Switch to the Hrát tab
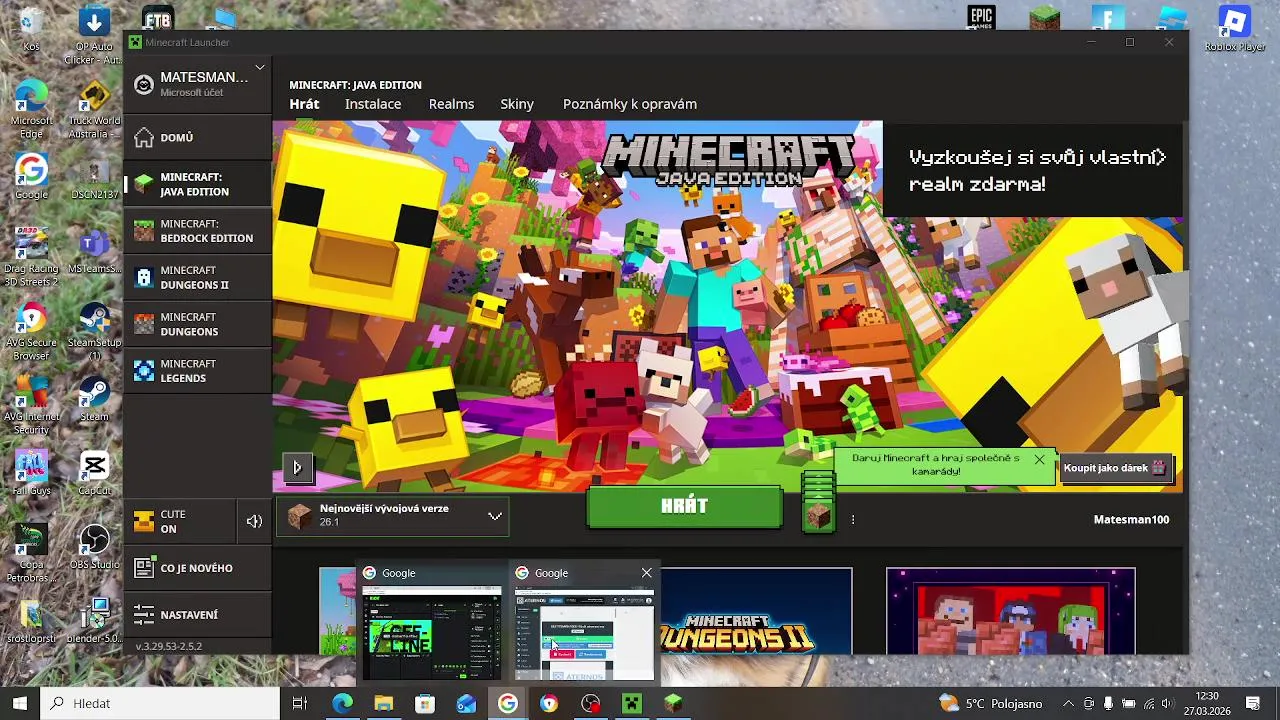 304,104
